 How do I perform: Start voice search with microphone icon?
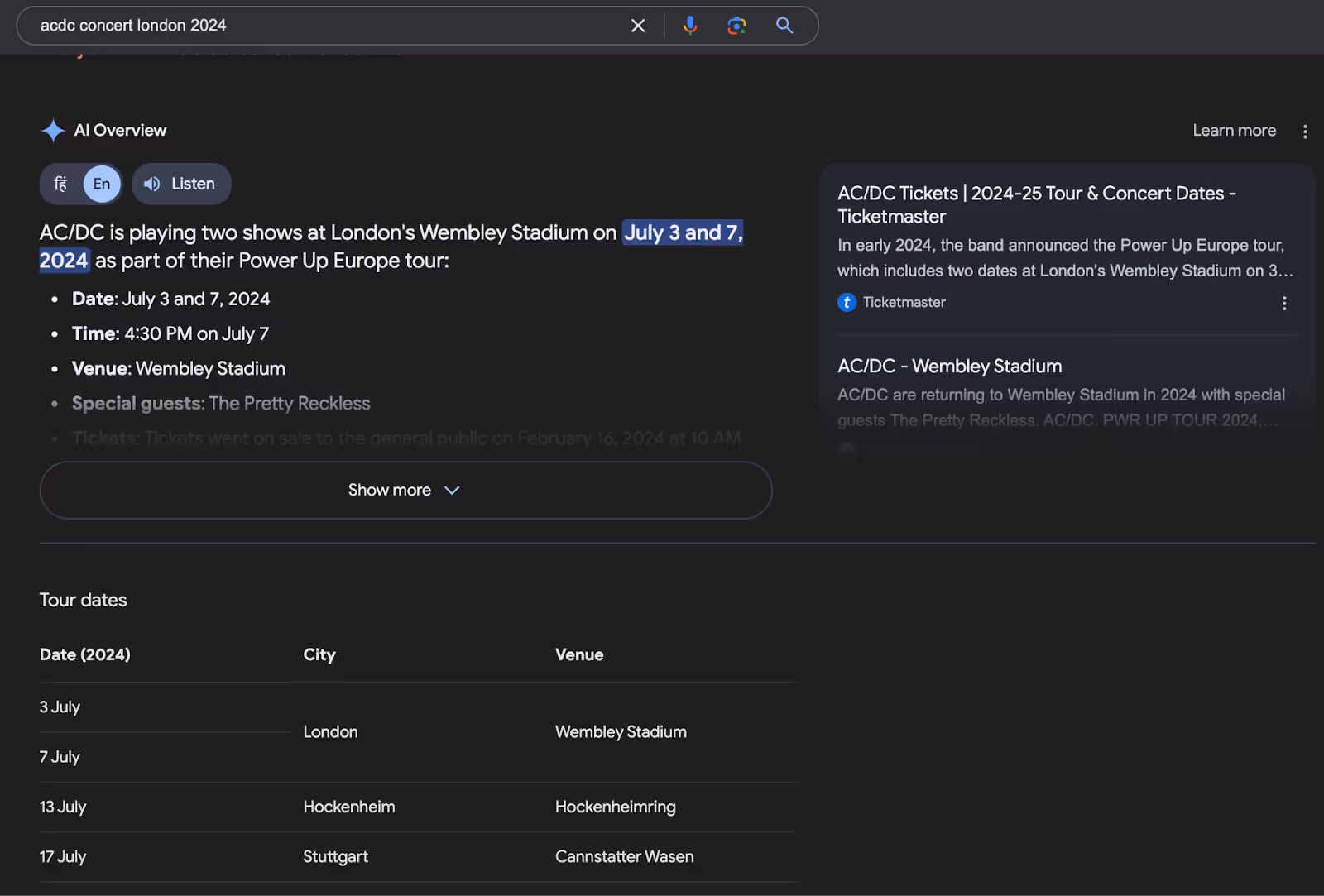click(690, 26)
